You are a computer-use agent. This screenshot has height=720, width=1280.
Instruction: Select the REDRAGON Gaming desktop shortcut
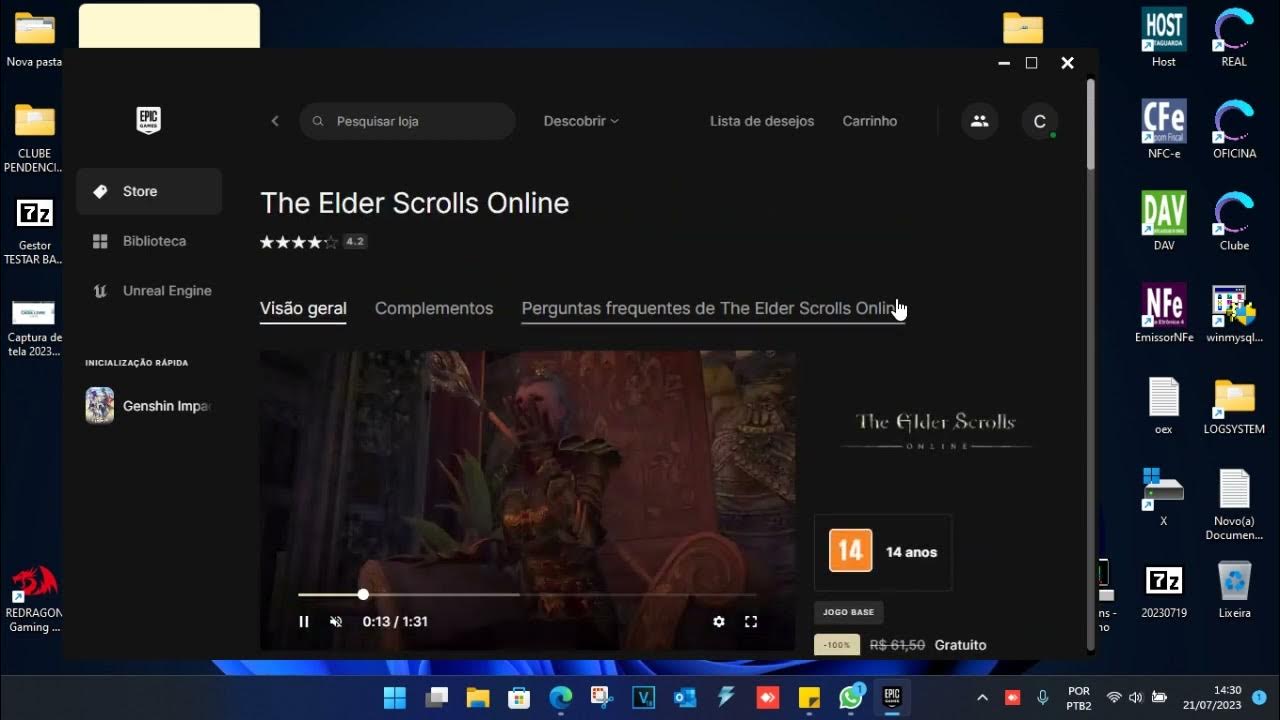click(35, 600)
